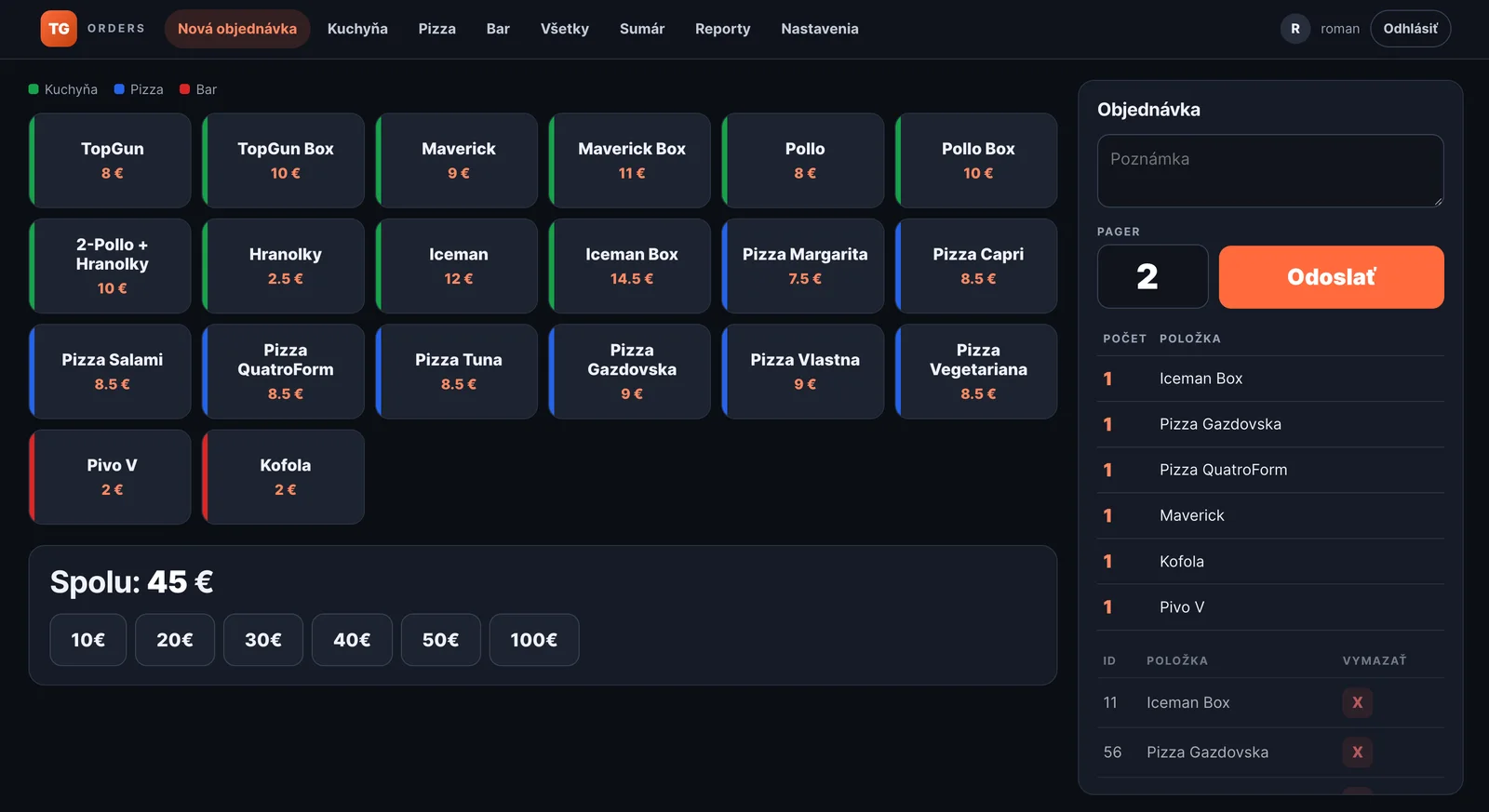Viewport: 1489px width, 812px height.
Task: Choose the 50€ payment amount
Action: [x=441, y=640]
